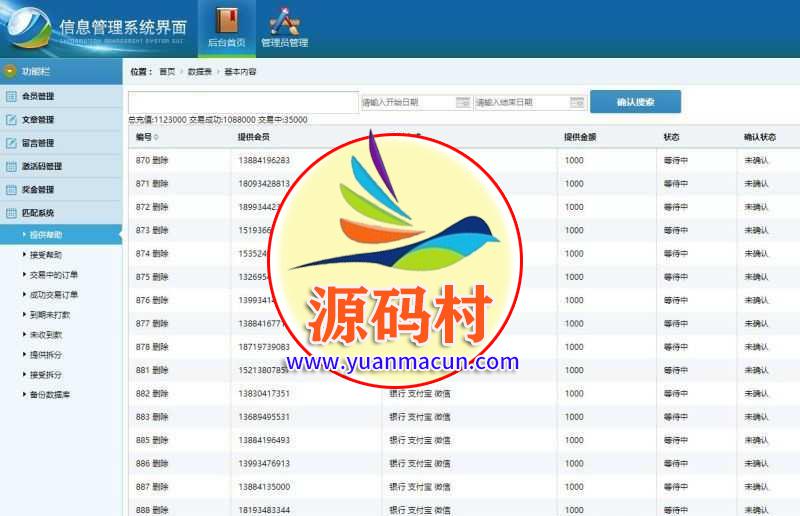Open 交易中的订单 submenu item
The width and height of the screenshot is (800, 516).
click(54, 275)
